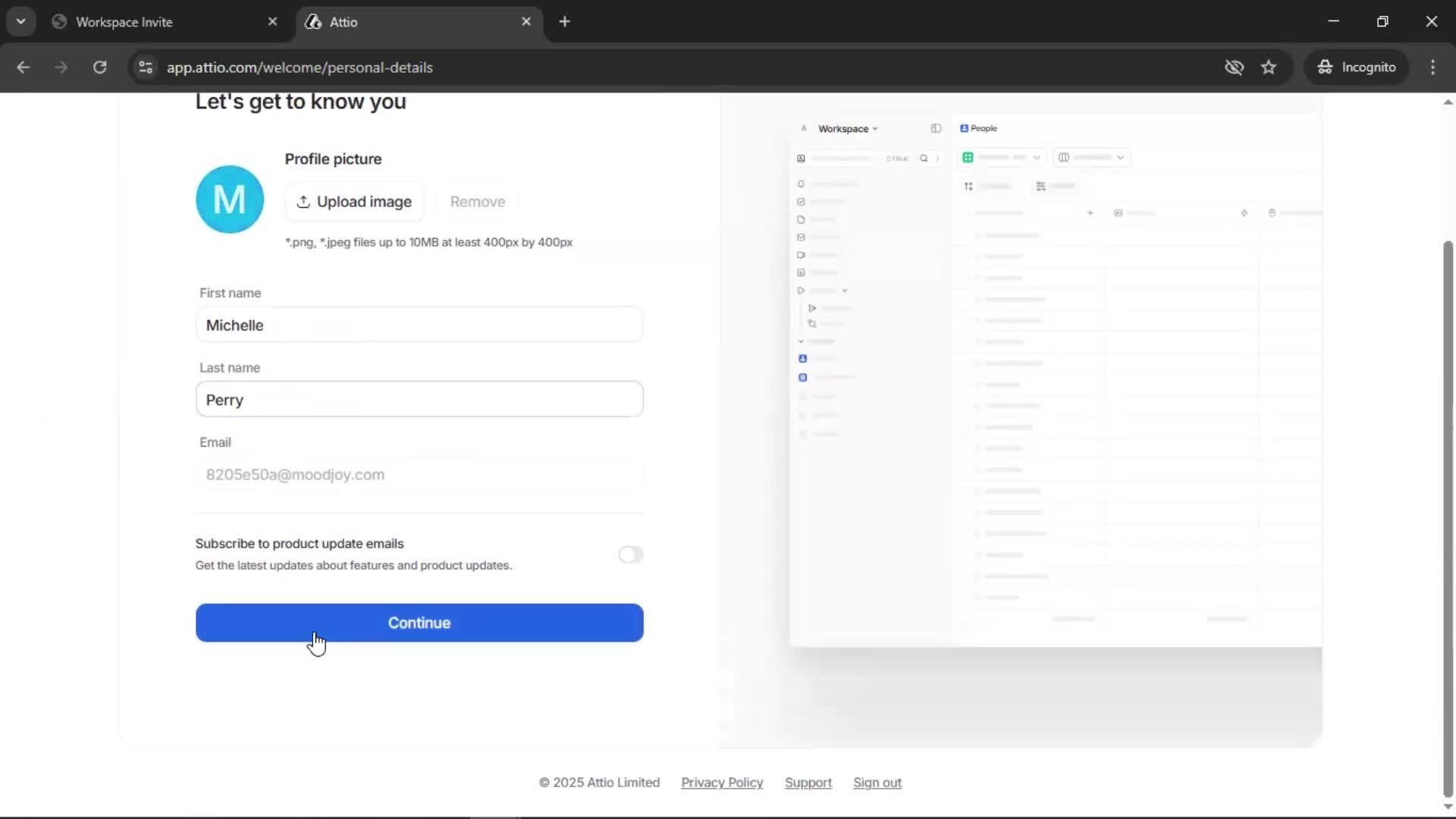Bookmark this page with the star icon

click(1269, 67)
